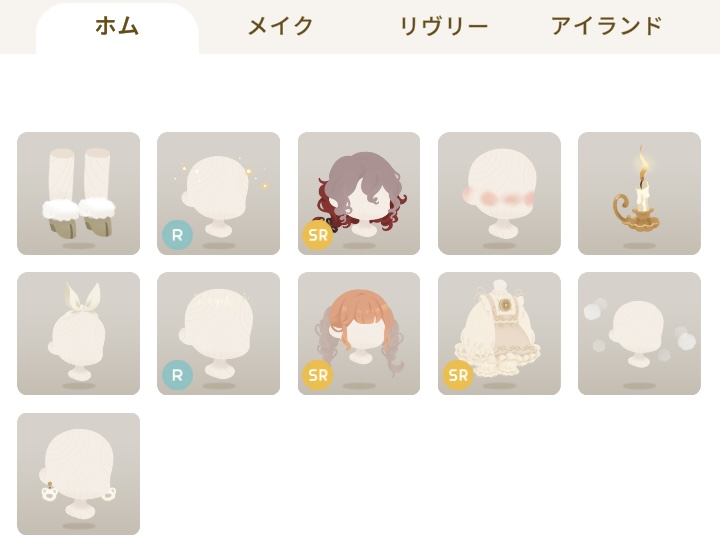The image size is (720, 552).
Task: Select the cream frilled dress outfit
Action: click(x=499, y=333)
